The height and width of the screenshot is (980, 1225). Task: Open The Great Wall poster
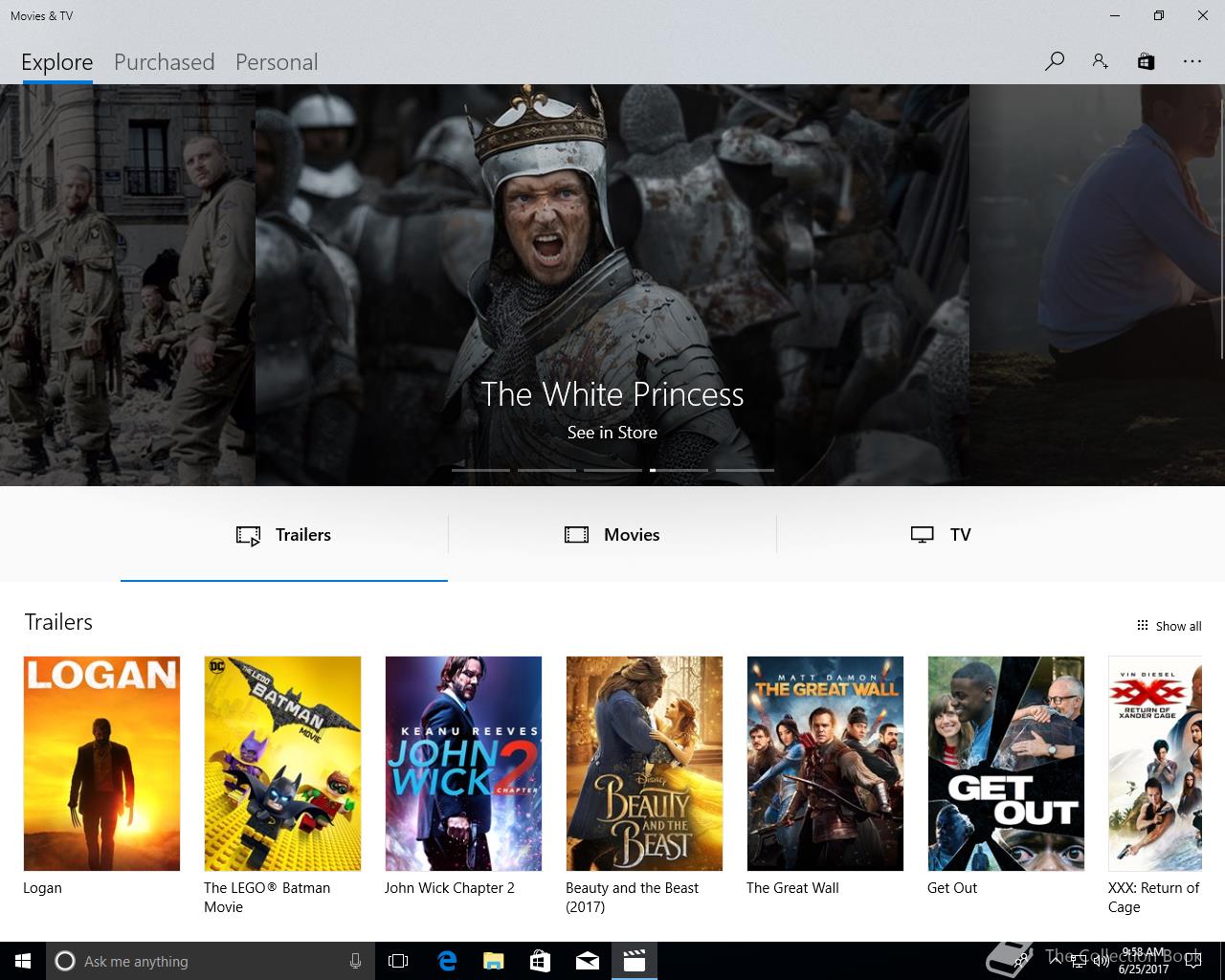pyautogui.click(x=825, y=764)
